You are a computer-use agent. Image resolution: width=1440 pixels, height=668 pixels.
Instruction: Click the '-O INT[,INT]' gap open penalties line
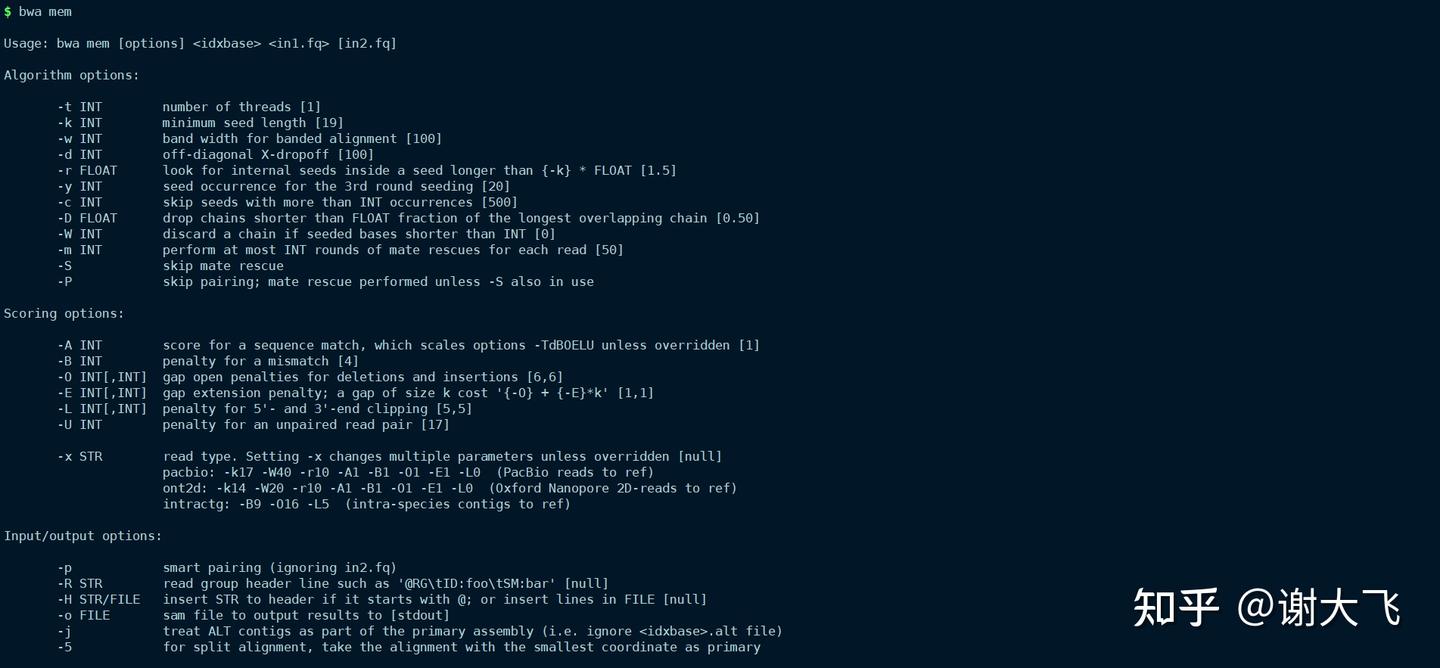[x=310, y=377]
